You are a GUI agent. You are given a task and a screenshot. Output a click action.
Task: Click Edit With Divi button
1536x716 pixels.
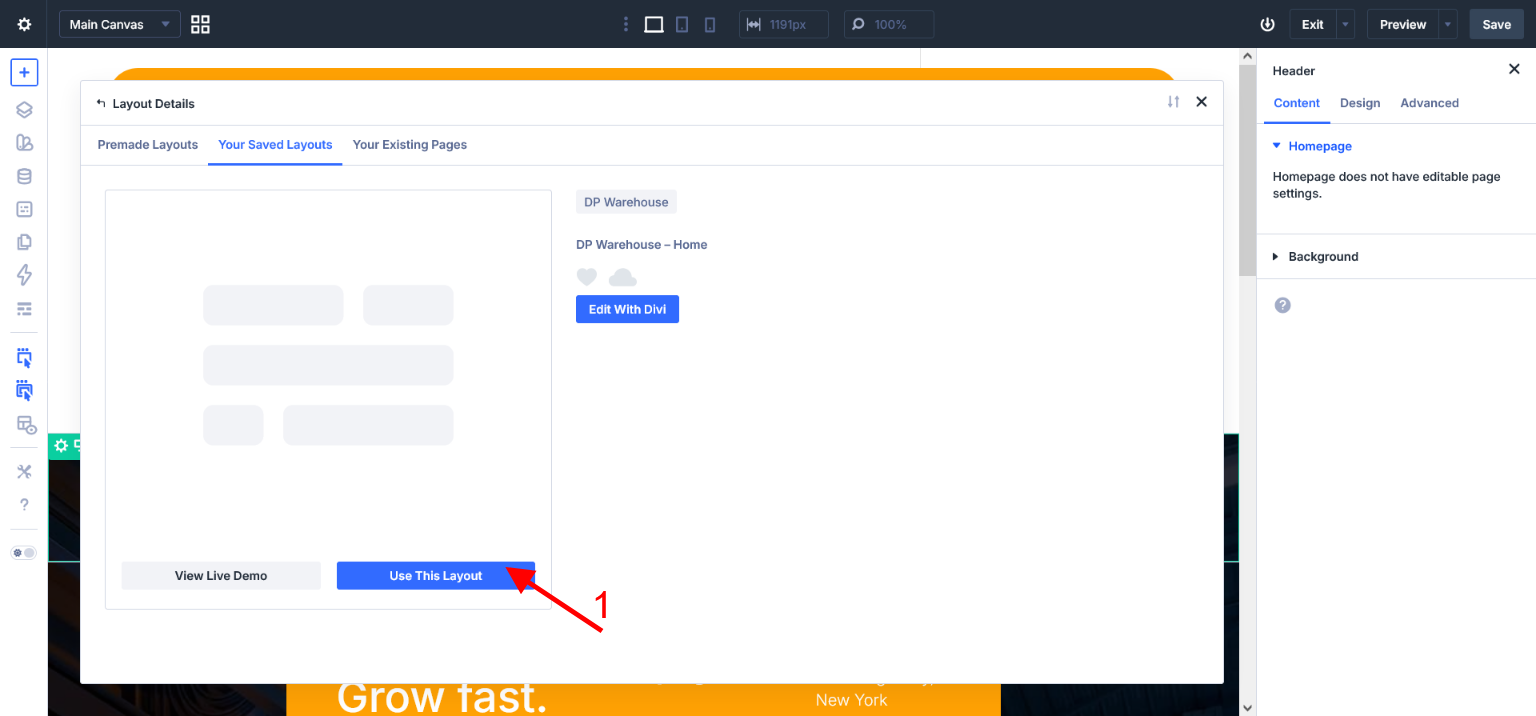click(x=627, y=310)
